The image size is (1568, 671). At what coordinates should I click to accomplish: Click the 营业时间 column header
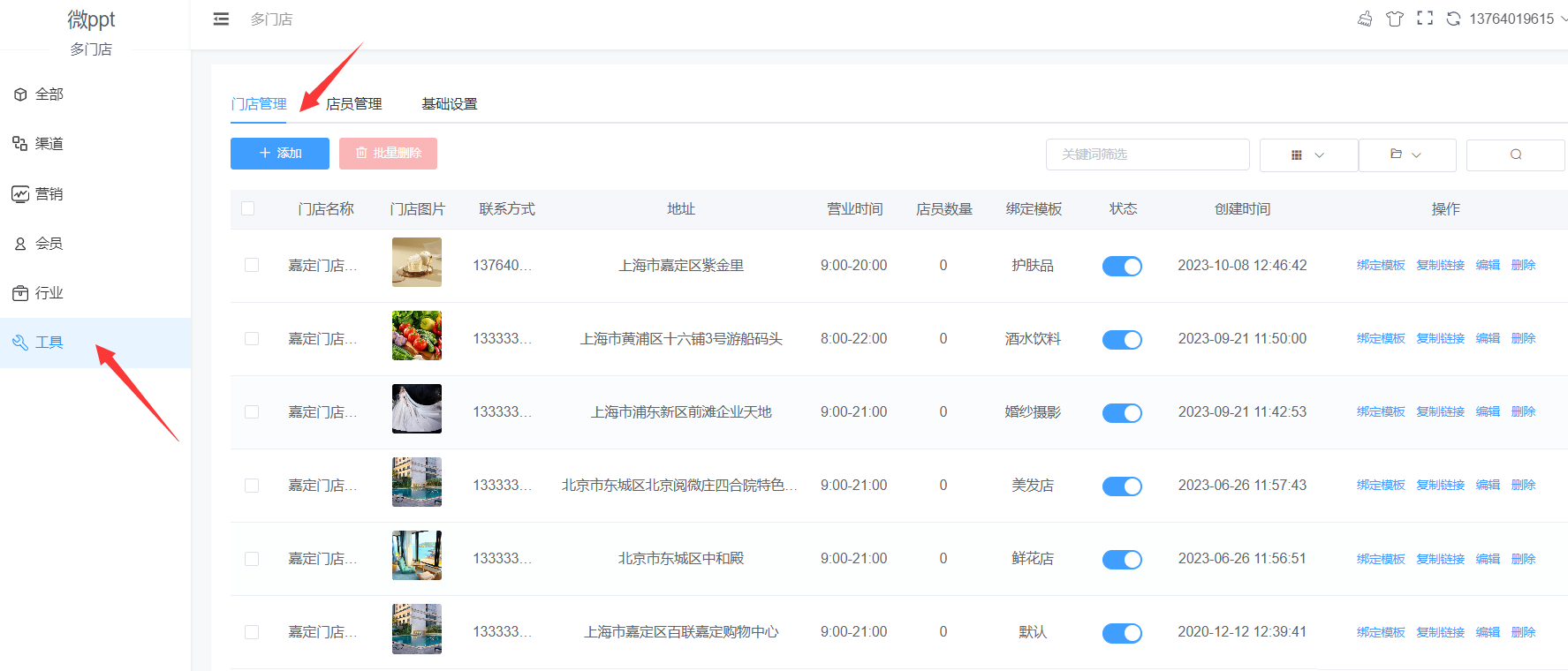[854, 209]
